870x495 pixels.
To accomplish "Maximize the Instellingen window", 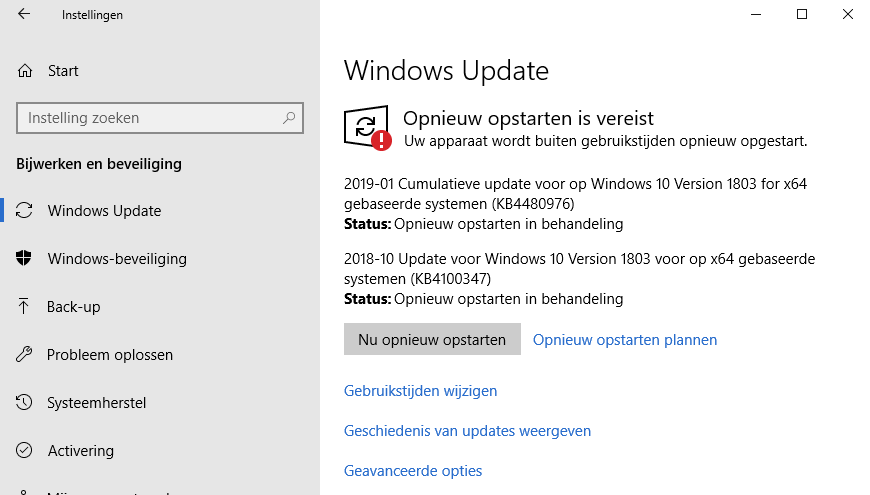I will [802, 14].
